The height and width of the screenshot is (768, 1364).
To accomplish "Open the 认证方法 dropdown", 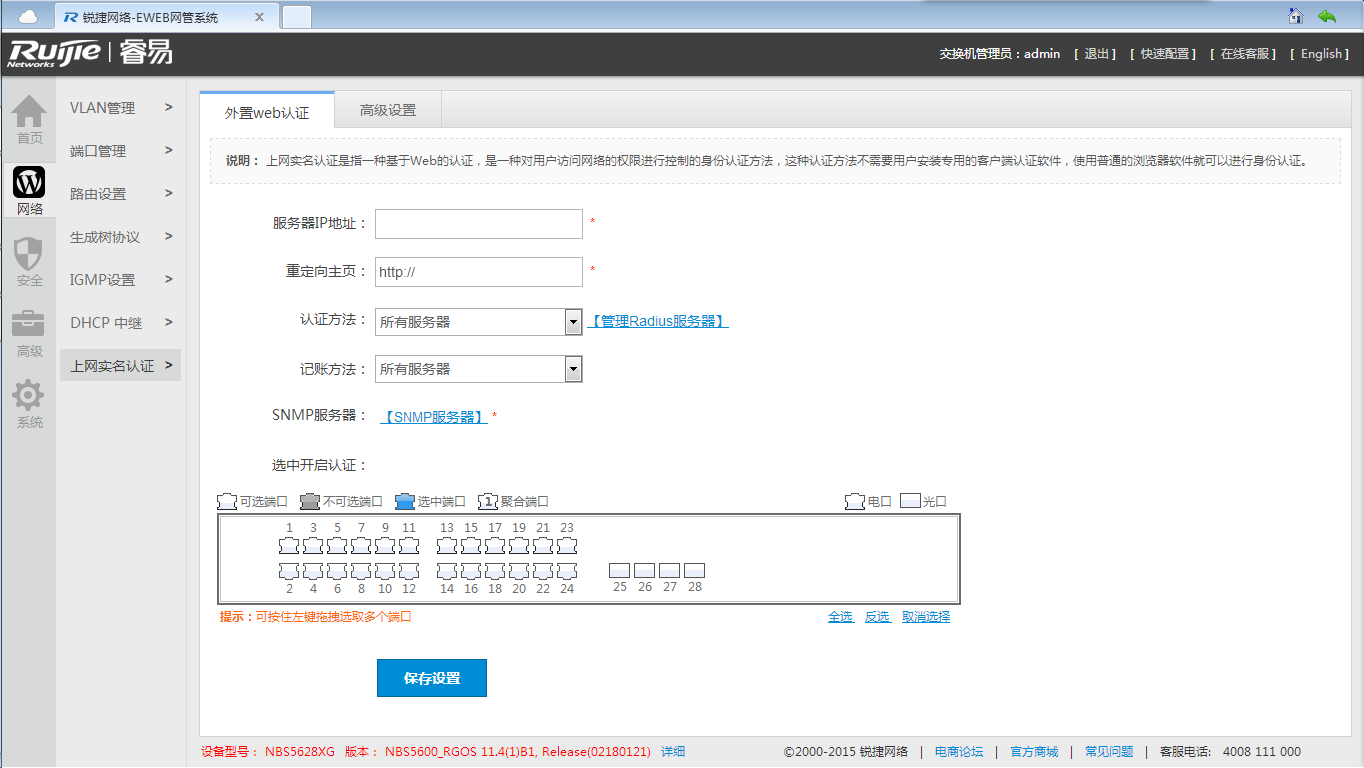I will click(x=479, y=322).
